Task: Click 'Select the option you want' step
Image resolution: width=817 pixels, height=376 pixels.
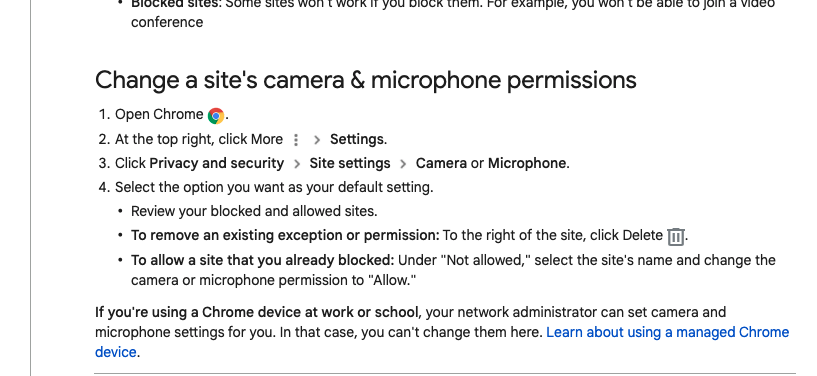Action: [x=274, y=187]
